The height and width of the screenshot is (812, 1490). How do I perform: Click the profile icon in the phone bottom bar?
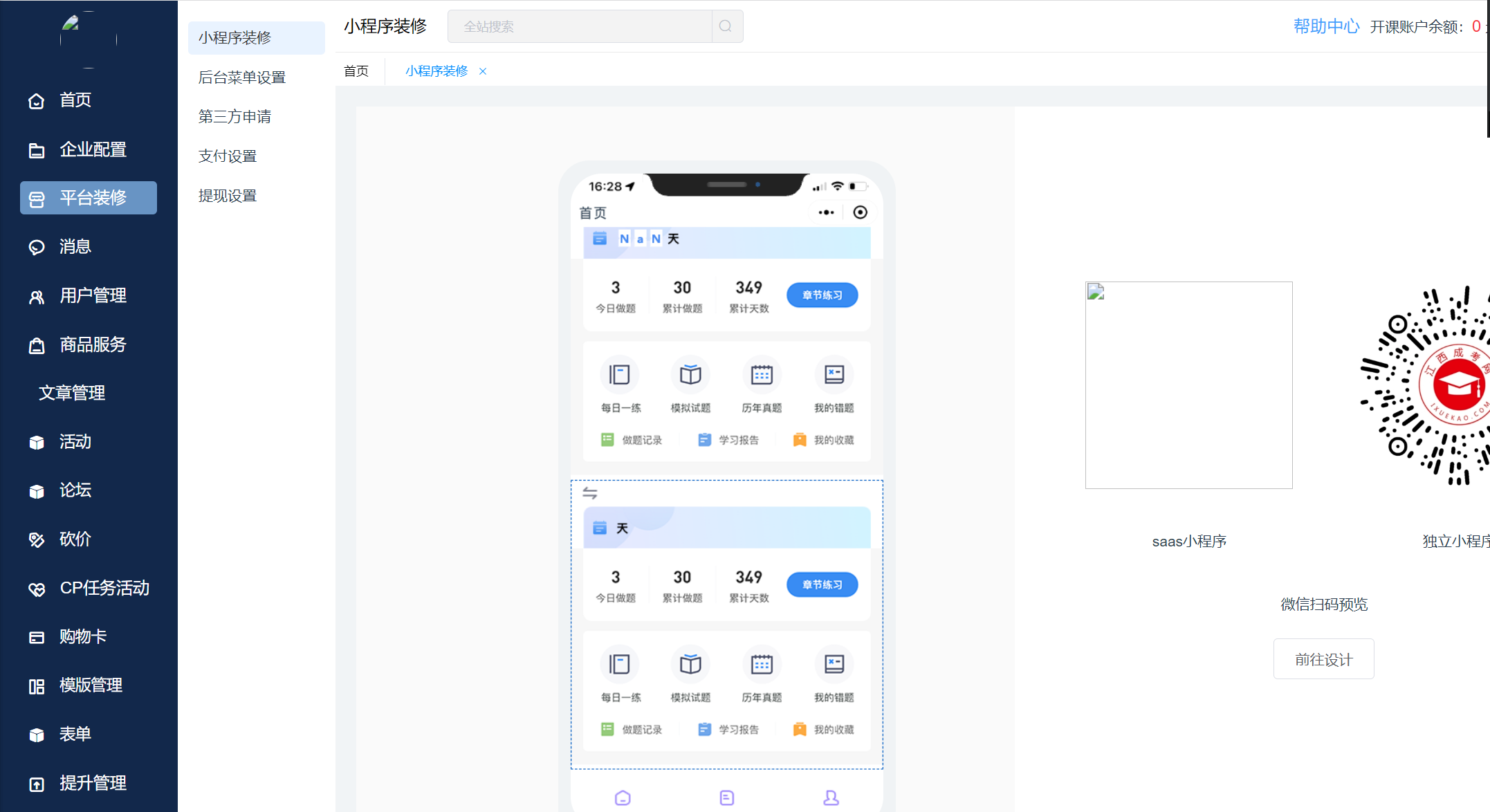pyautogui.click(x=831, y=798)
